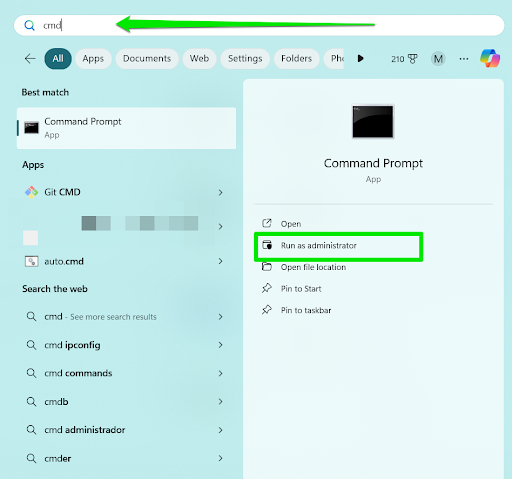The width and height of the screenshot is (512, 479).
Task: Click the Command Prompt title in details pane
Action: pyautogui.click(x=373, y=163)
